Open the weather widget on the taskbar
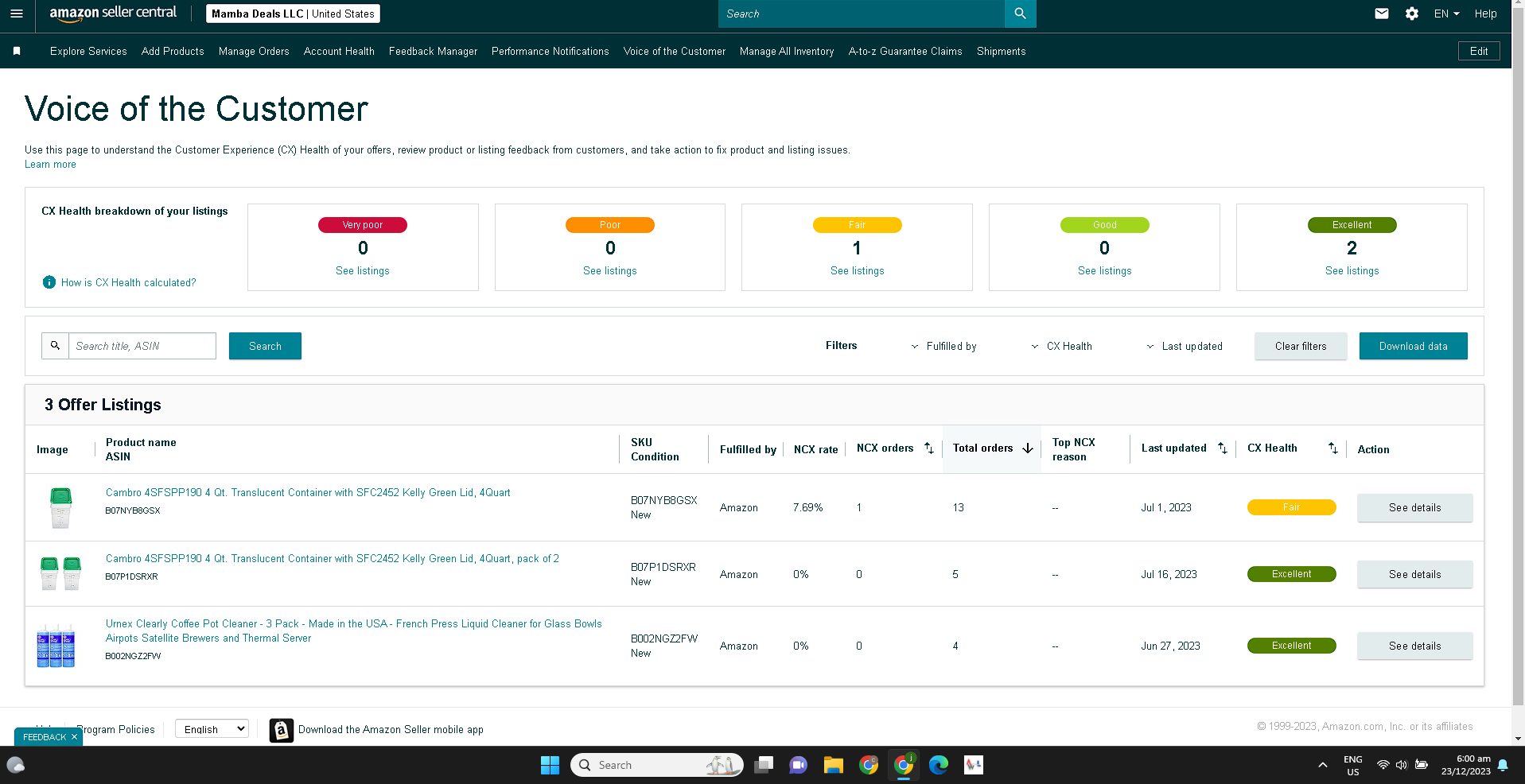 pyautogui.click(x=16, y=765)
